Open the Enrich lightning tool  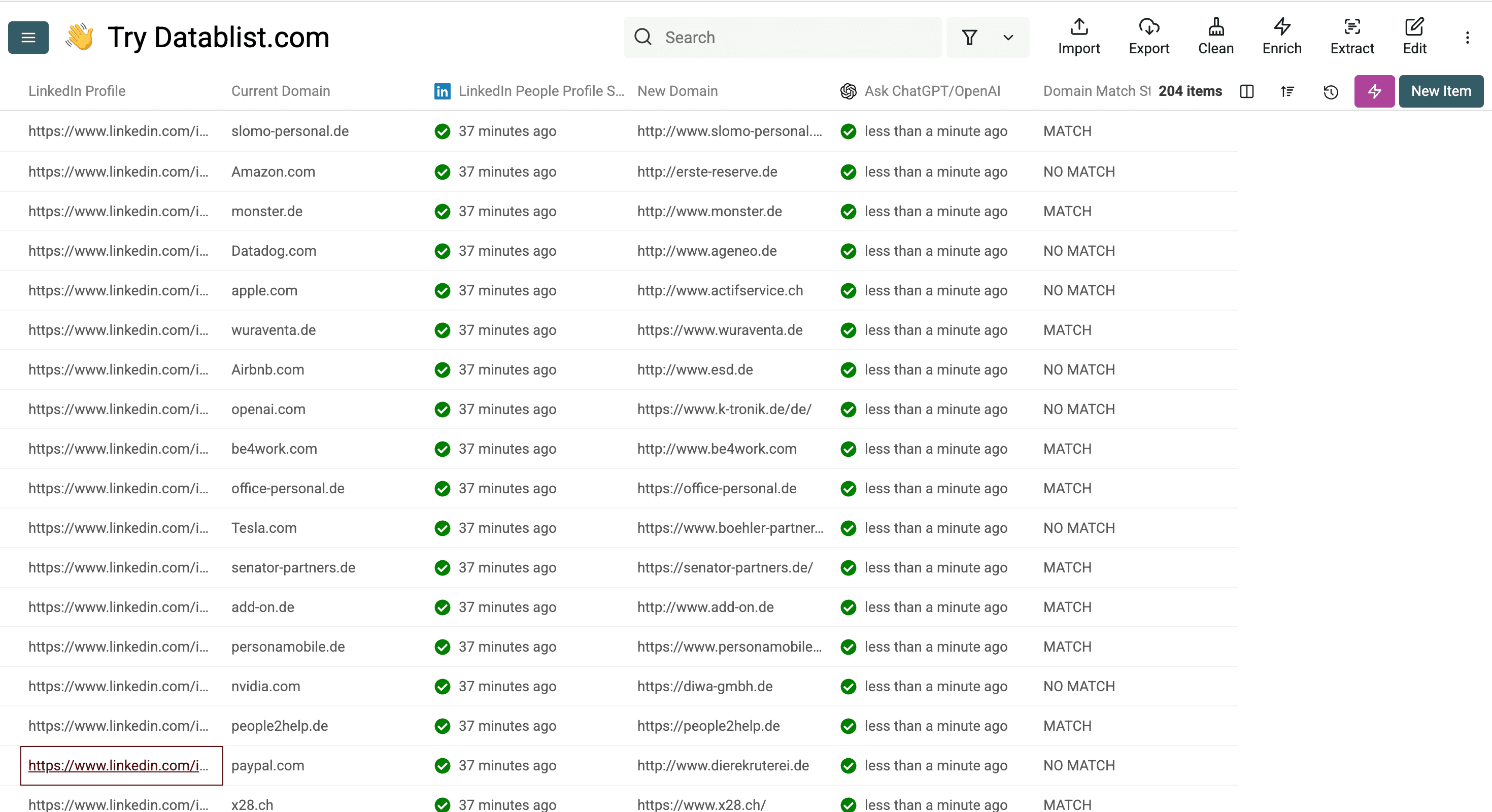tap(1282, 37)
